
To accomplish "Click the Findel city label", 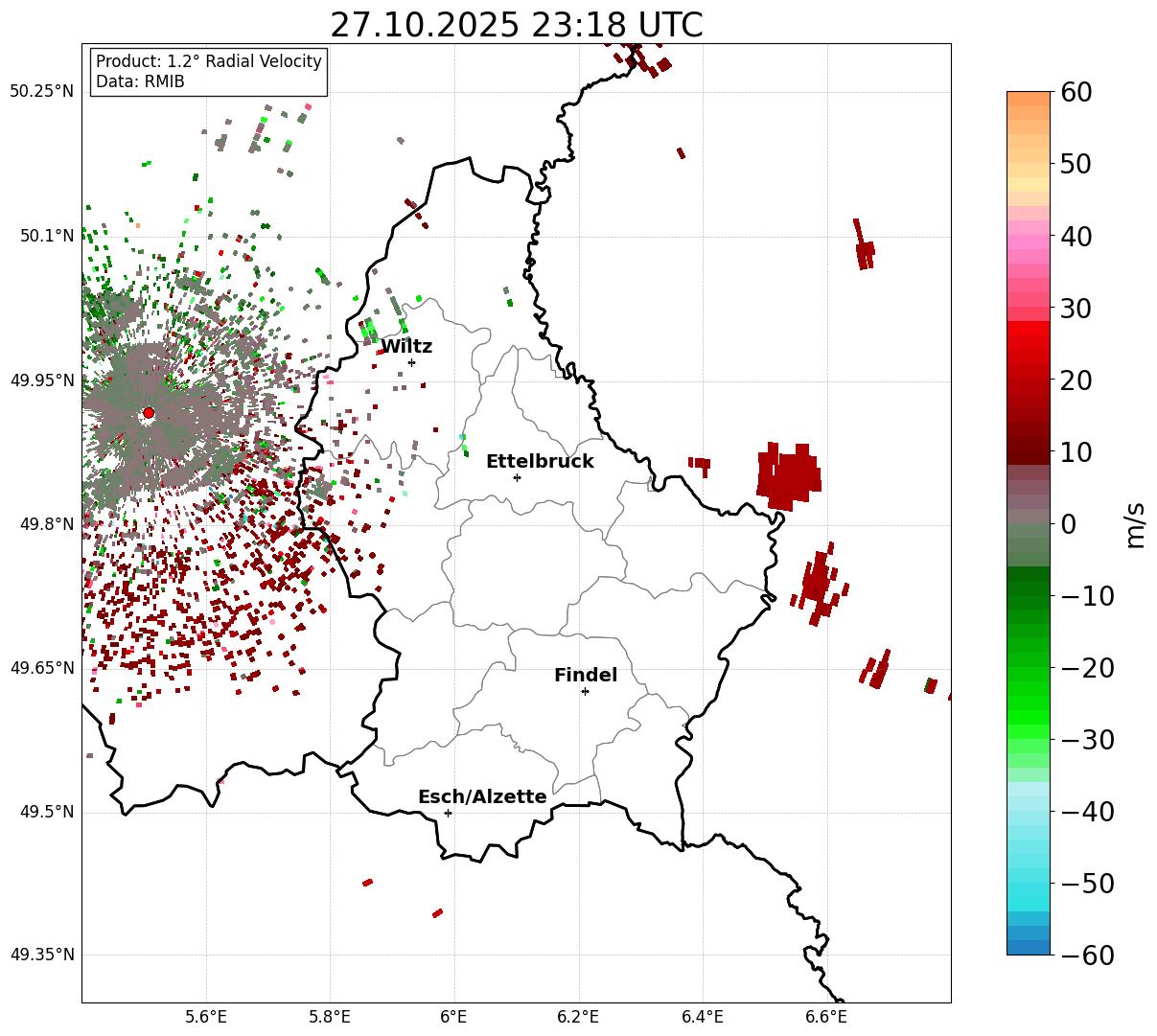I will (x=586, y=676).
